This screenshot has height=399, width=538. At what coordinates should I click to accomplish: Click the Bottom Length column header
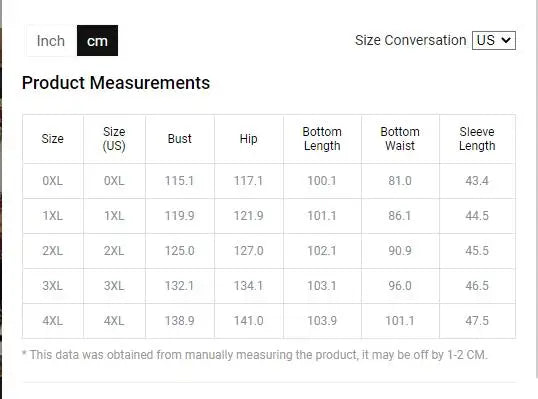[322, 139]
